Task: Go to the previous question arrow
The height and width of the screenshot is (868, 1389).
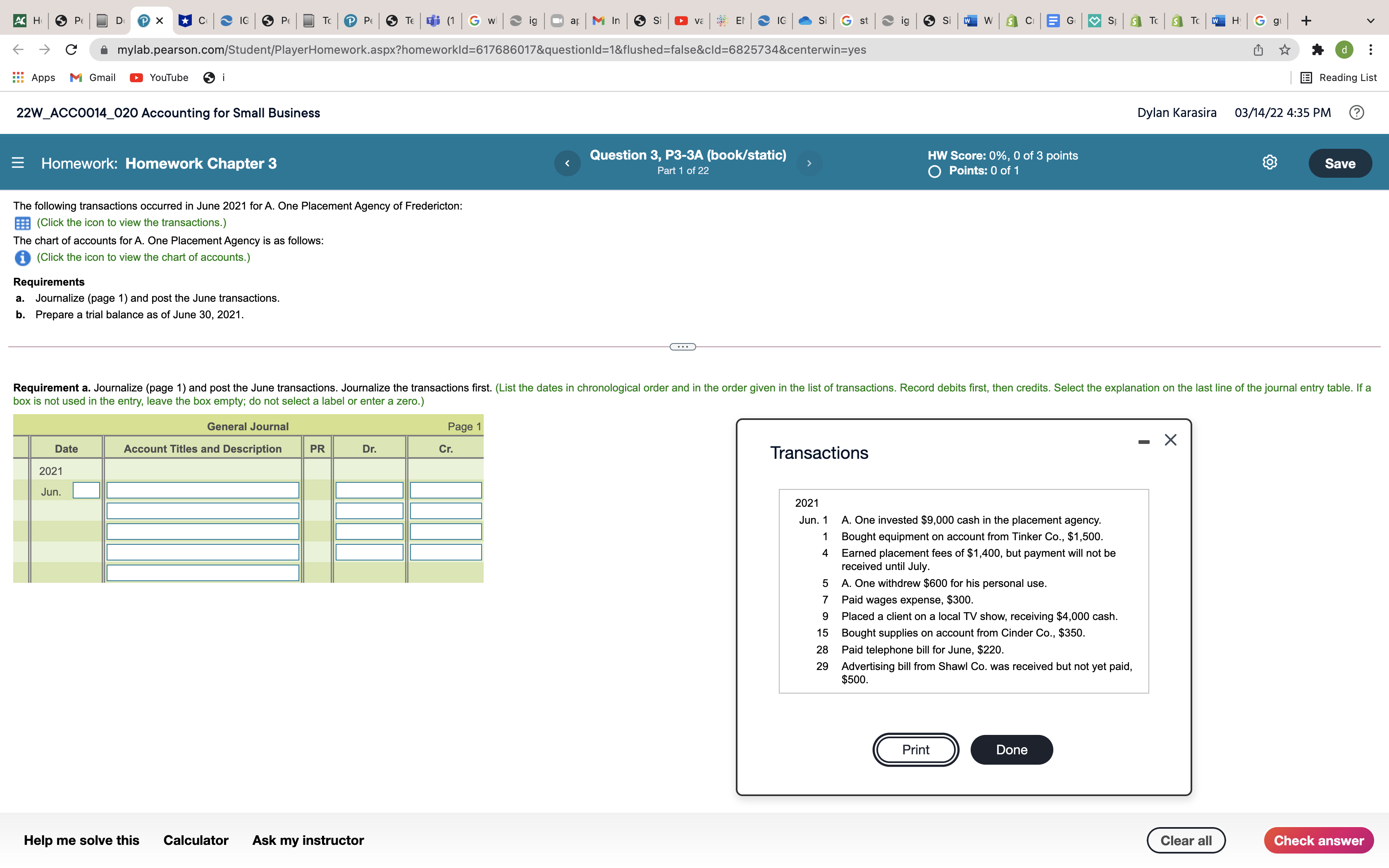Action: click(x=567, y=163)
